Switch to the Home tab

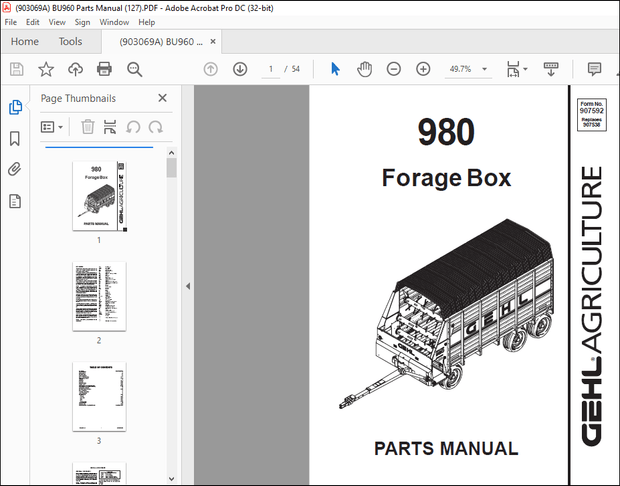point(25,42)
